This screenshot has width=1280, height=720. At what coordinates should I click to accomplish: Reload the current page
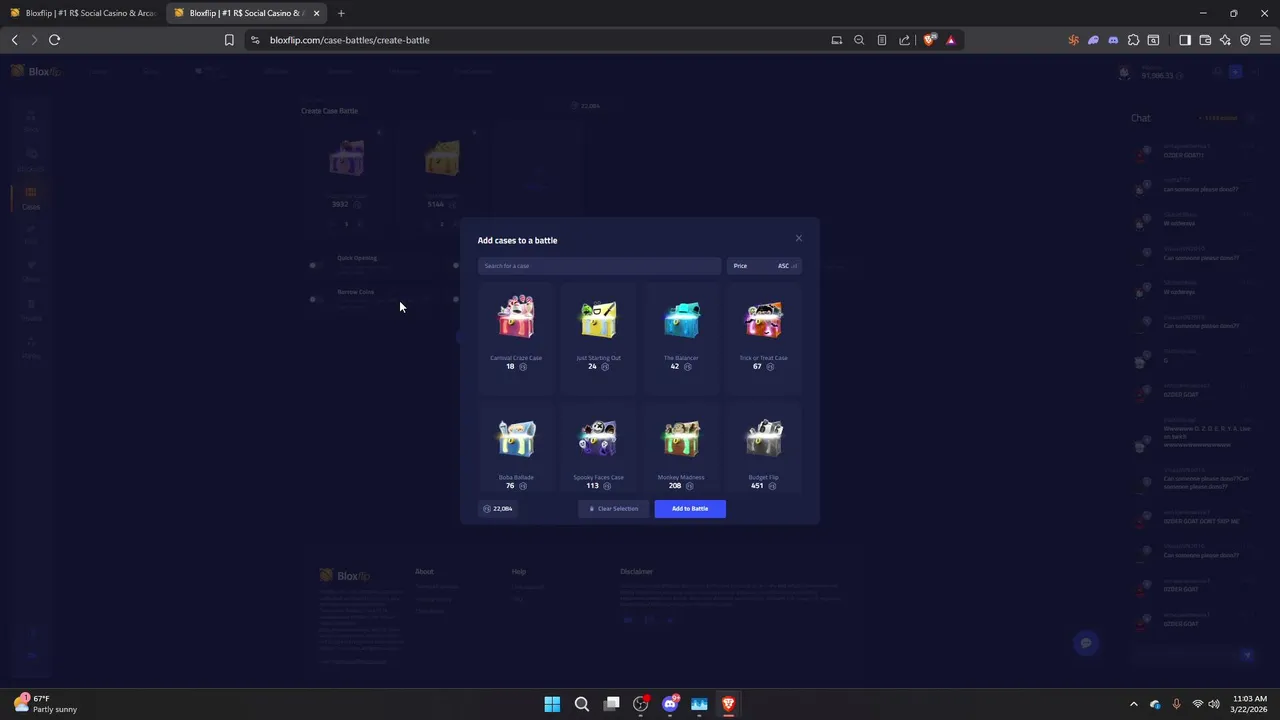54,40
